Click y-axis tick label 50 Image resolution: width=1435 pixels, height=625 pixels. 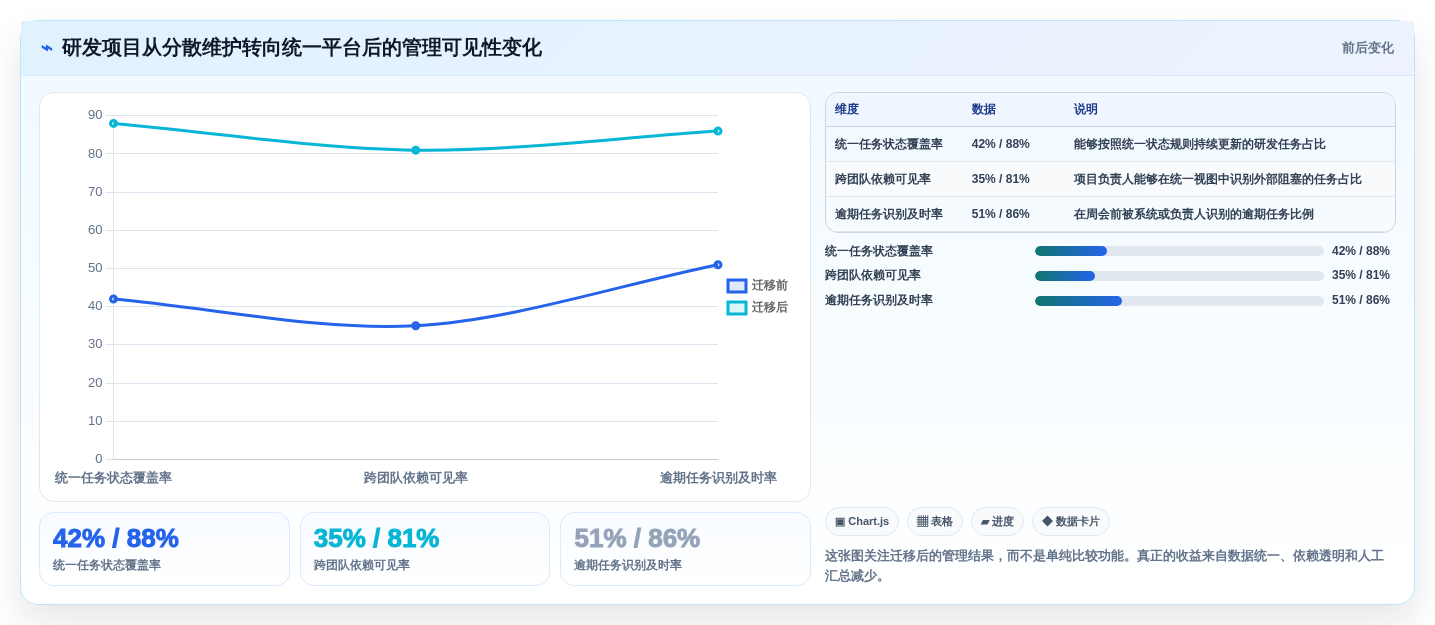(95, 268)
